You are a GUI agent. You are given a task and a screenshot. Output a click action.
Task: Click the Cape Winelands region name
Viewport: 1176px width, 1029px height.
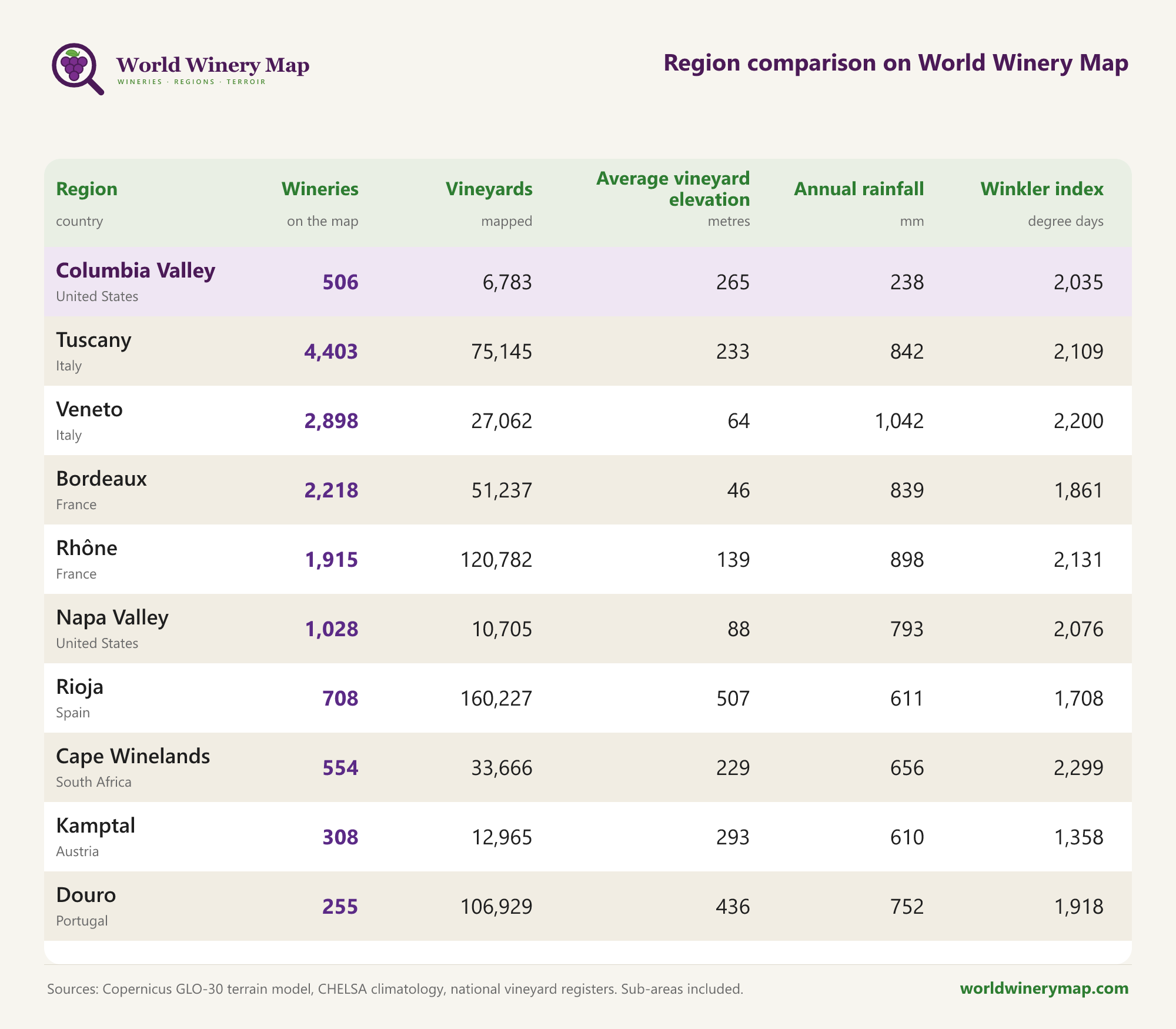tap(133, 756)
